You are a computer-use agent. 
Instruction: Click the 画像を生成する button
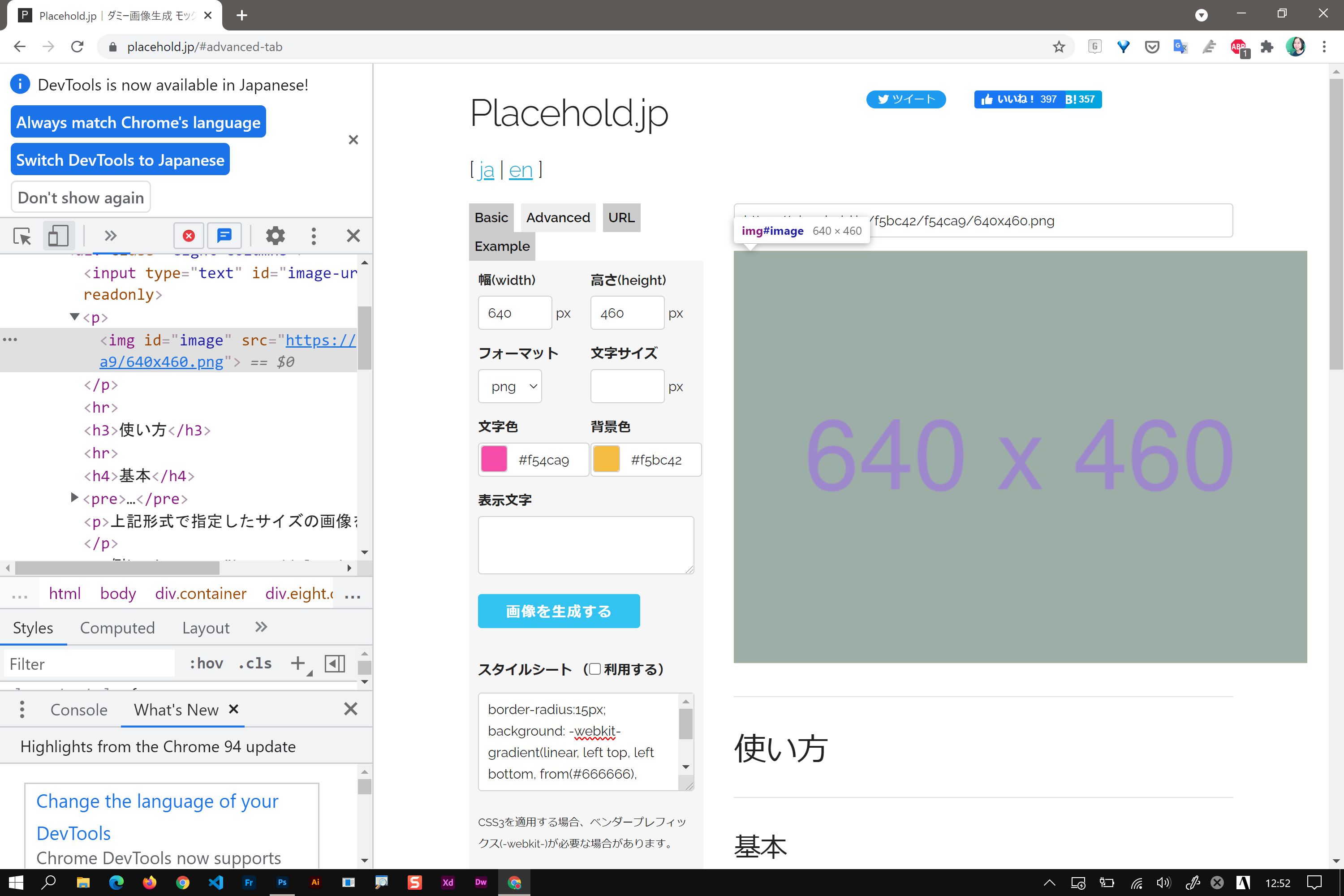558,611
